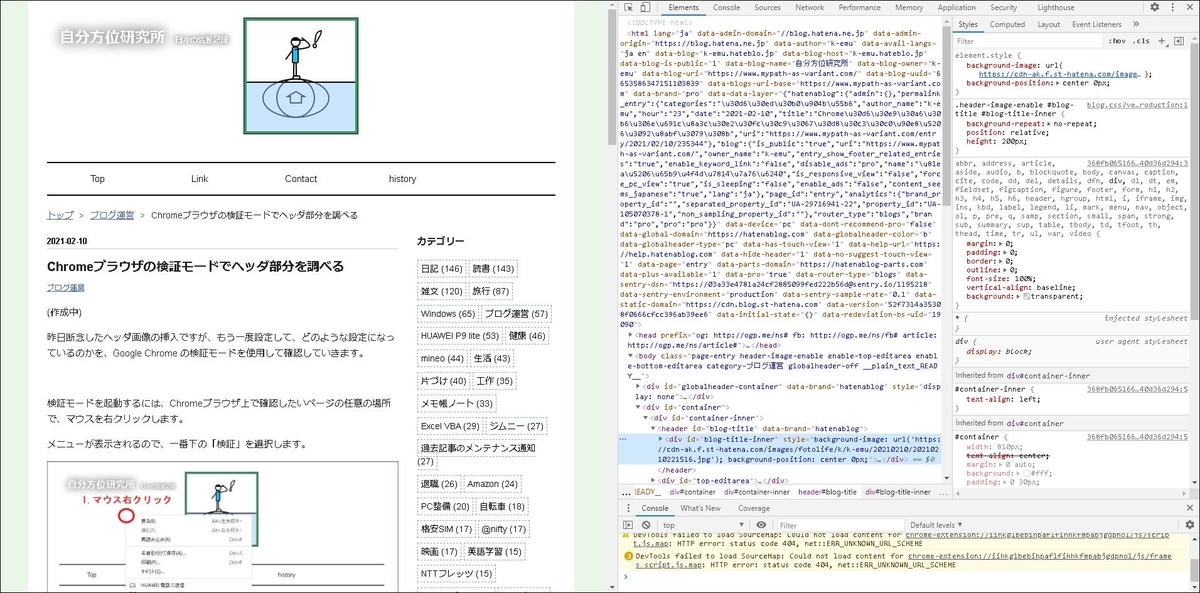1200x593 pixels.
Task: Expand the top-editarea div node
Action: click(655, 480)
